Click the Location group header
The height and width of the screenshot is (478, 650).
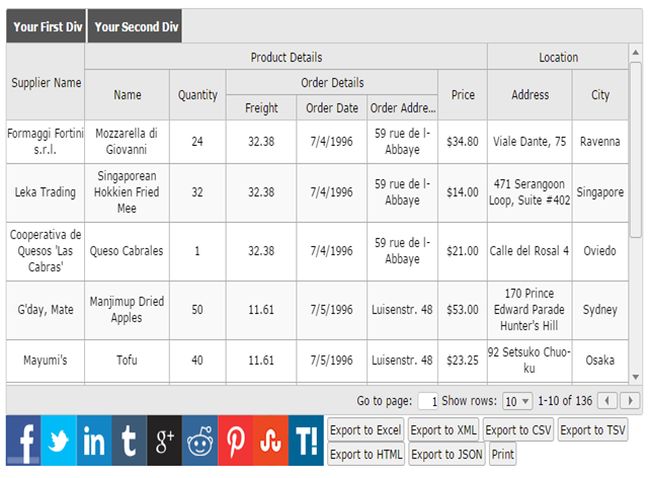[x=558, y=57]
